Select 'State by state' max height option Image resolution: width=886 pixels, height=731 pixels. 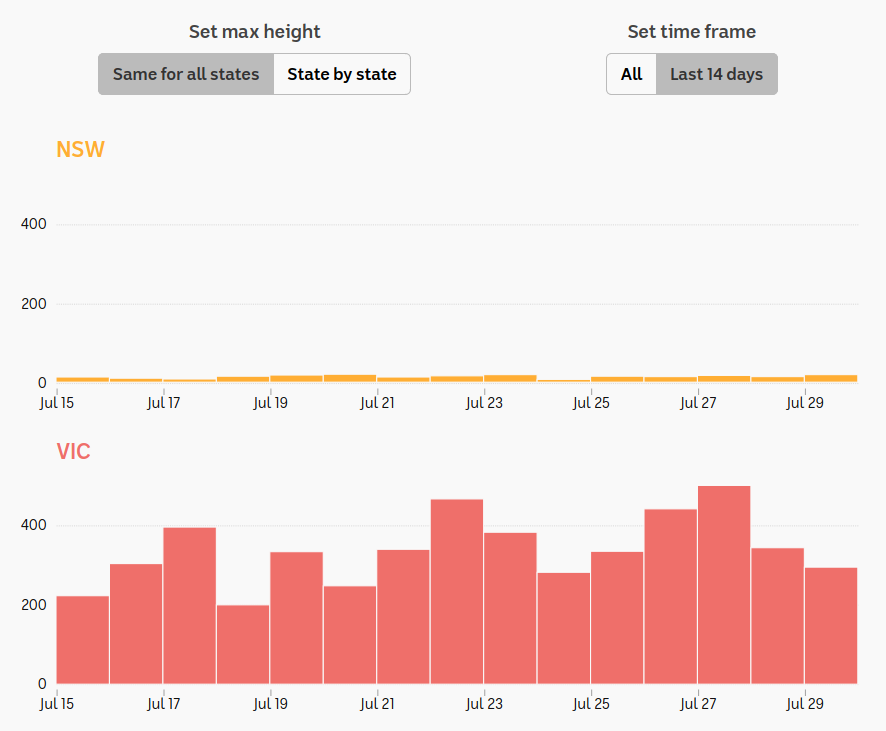pos(342,74)
